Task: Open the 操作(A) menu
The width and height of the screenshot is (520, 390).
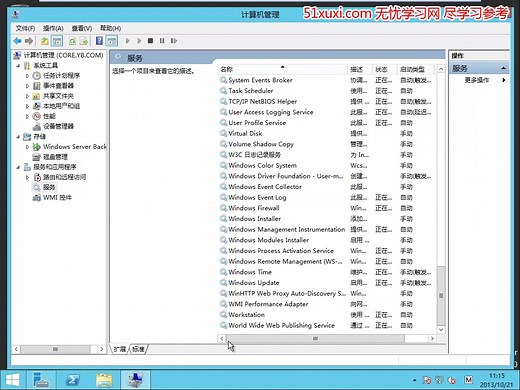Action: [53, 28]
